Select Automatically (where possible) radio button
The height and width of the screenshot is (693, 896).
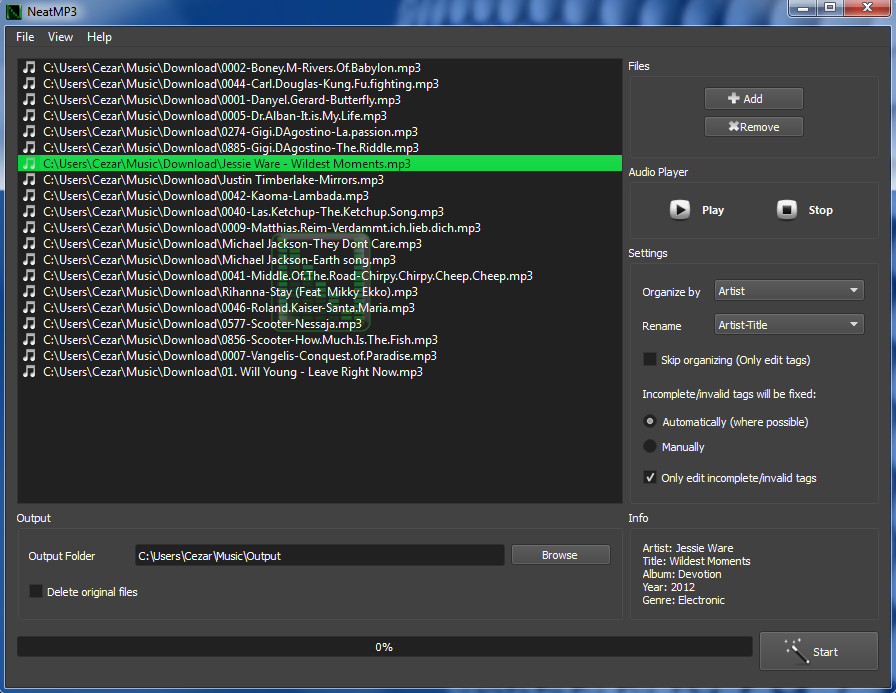pos(650,422)
